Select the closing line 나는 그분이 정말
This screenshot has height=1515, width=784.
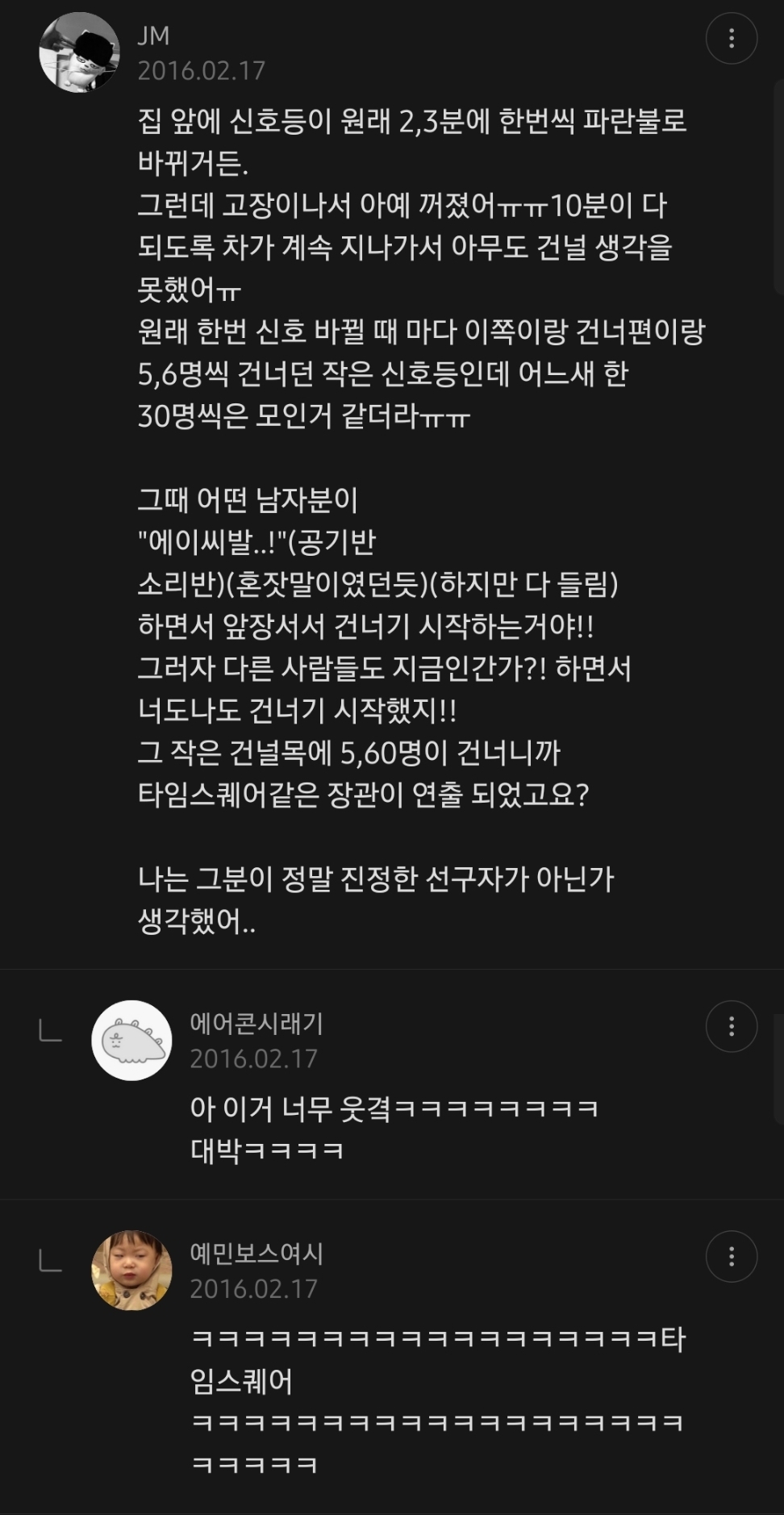coord(376,899)
